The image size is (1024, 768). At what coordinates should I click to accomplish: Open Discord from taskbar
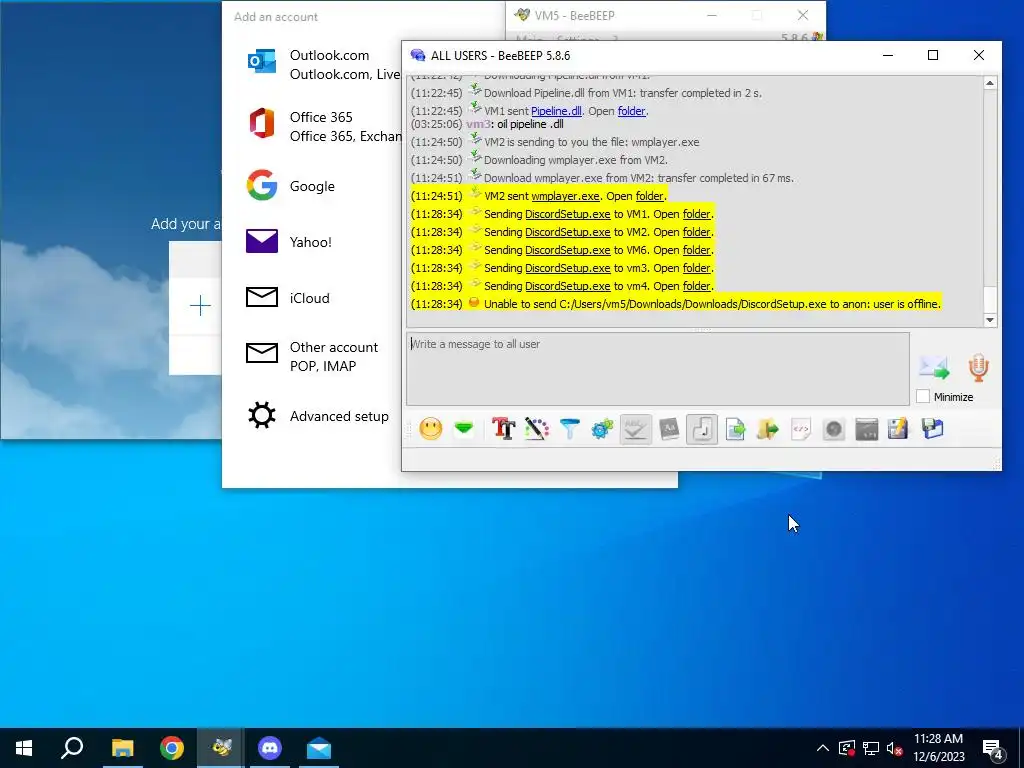point(270,748)
